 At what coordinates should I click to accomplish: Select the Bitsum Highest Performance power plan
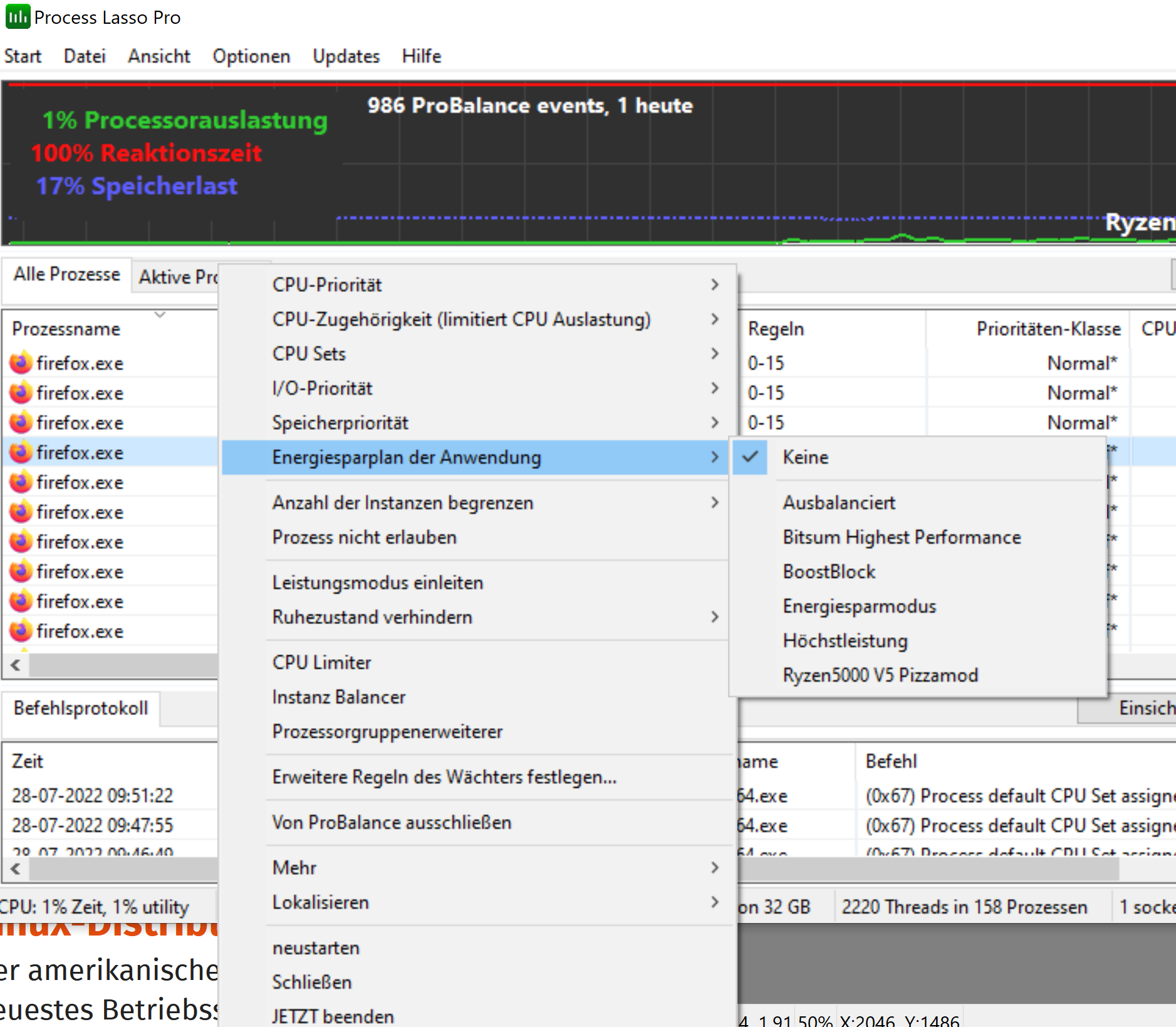tap(918, 537)
